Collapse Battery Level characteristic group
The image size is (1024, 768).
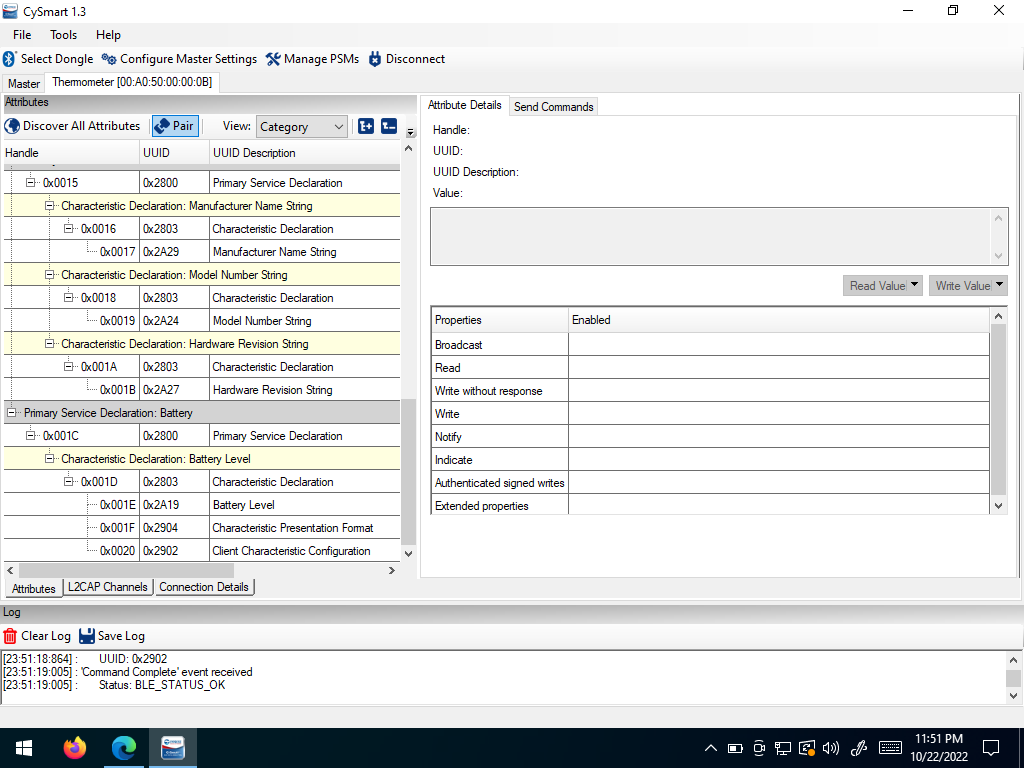click(49, 458)
